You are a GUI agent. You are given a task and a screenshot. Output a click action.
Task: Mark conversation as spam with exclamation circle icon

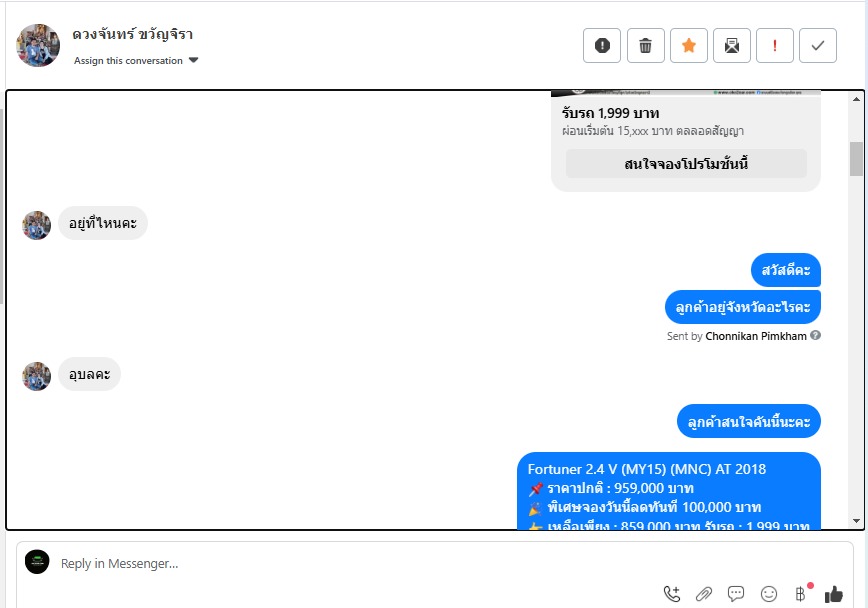click(x=602, y=45)
